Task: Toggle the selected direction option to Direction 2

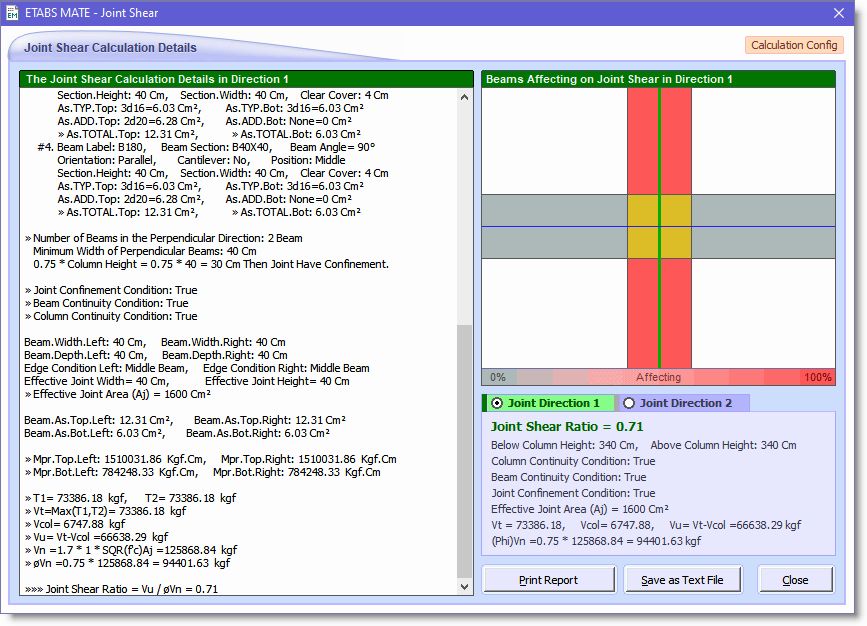Action: point(629,402)
